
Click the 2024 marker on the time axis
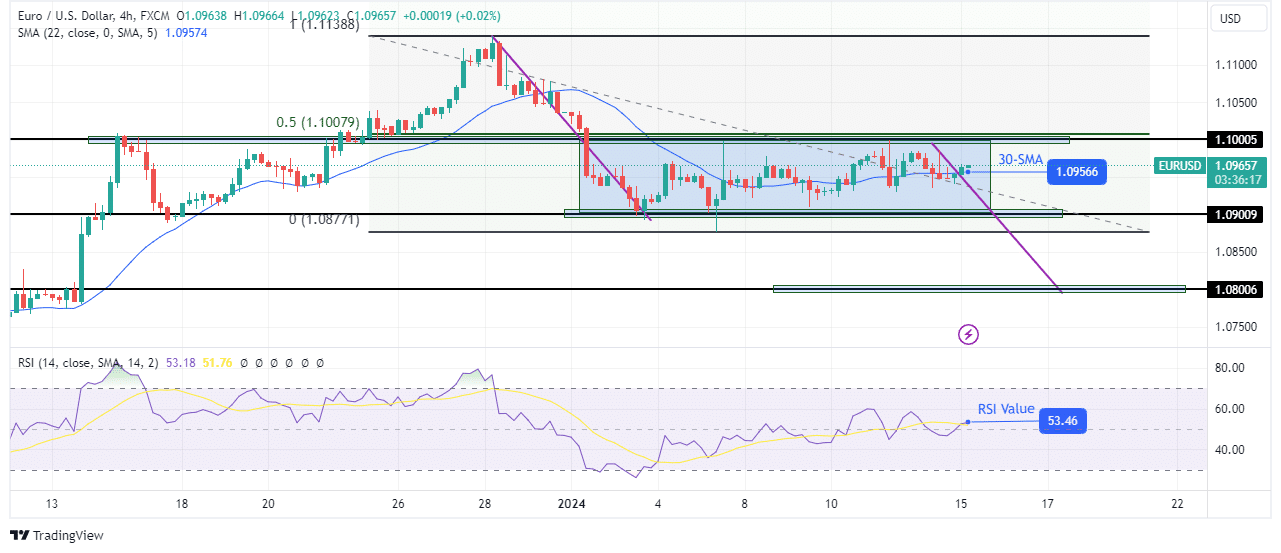(570, 503)
